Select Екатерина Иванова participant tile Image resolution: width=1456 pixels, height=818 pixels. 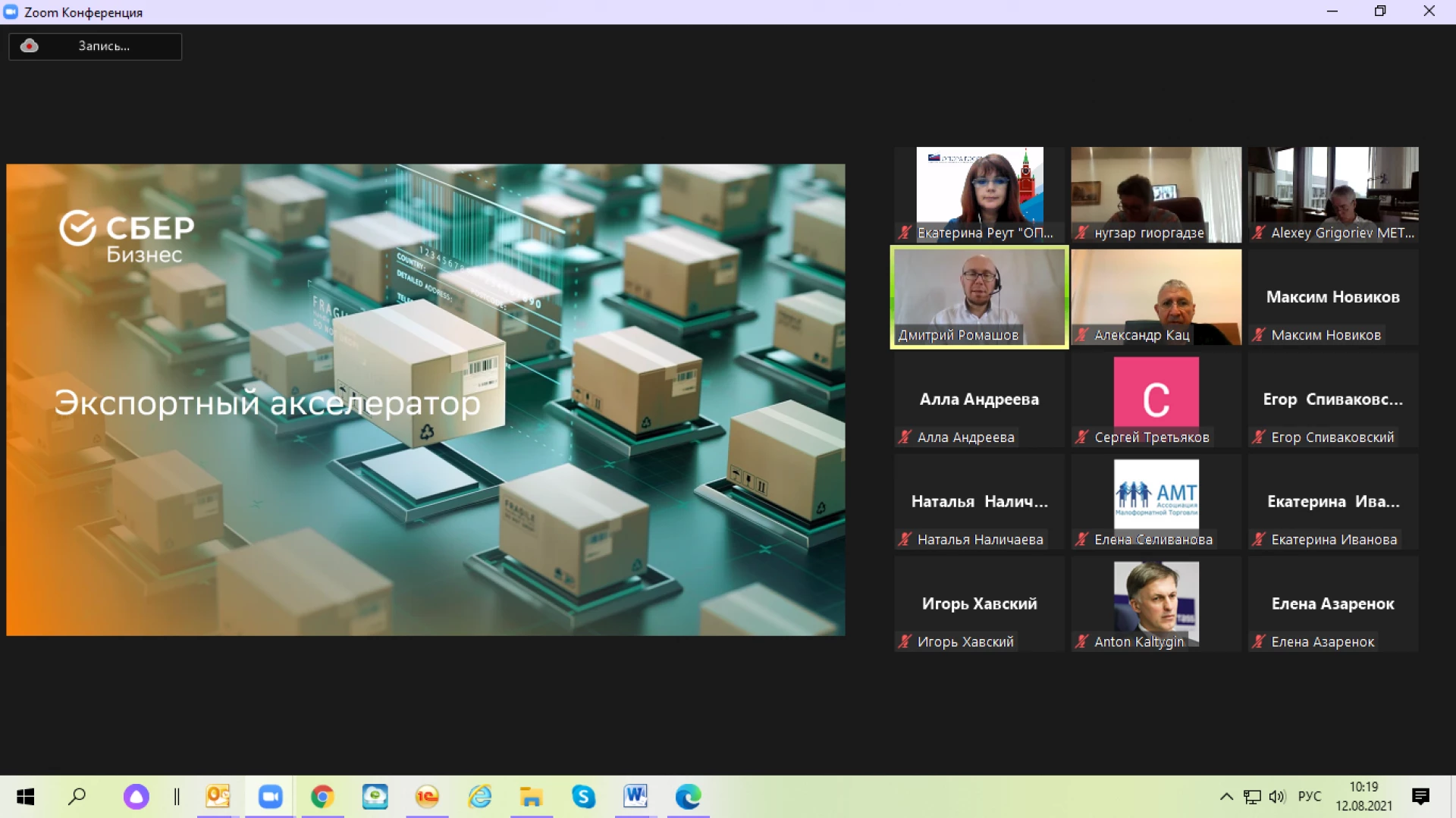(x=1333, y=502)
